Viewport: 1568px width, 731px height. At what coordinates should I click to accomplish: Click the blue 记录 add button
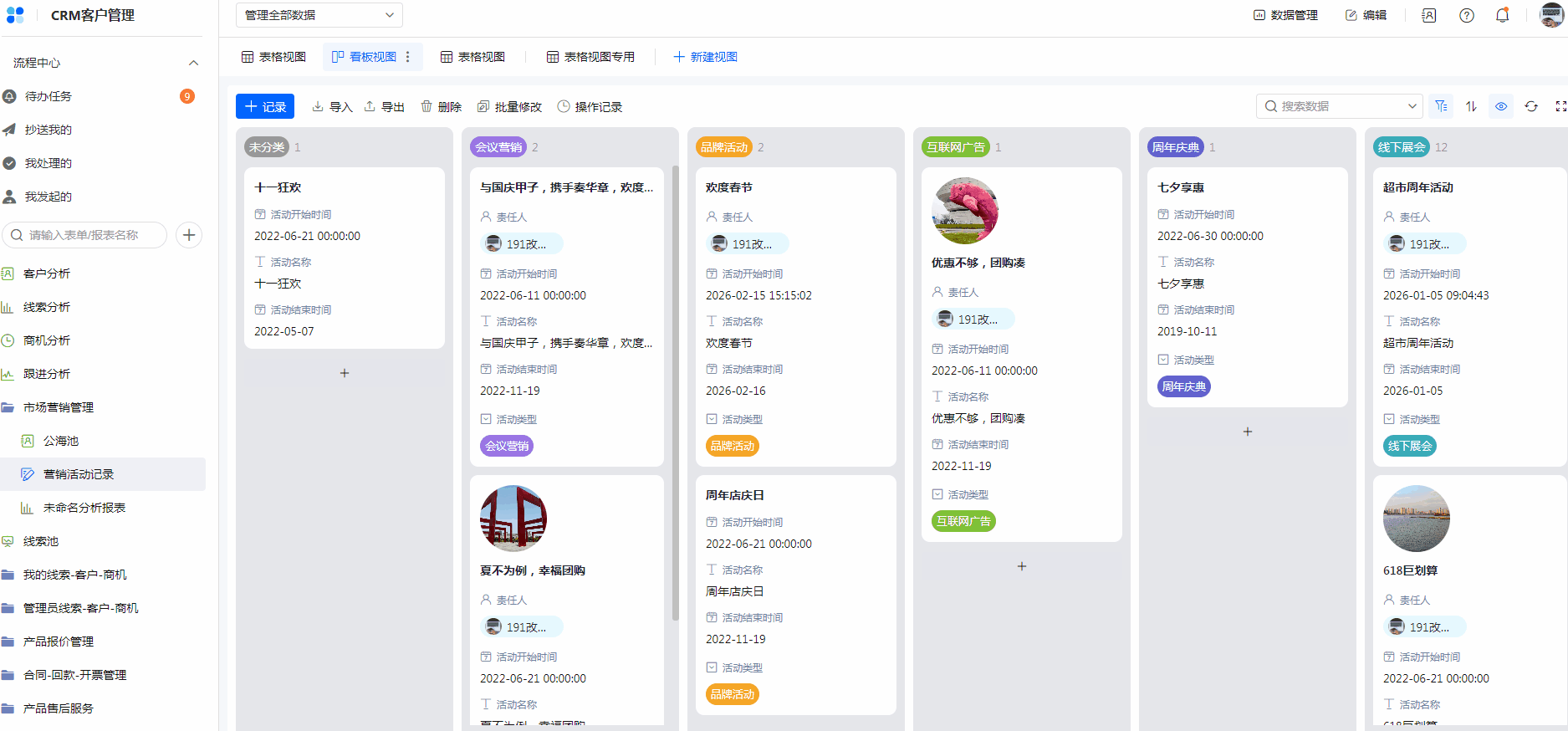pyautogui.click(x=265, y=106)
